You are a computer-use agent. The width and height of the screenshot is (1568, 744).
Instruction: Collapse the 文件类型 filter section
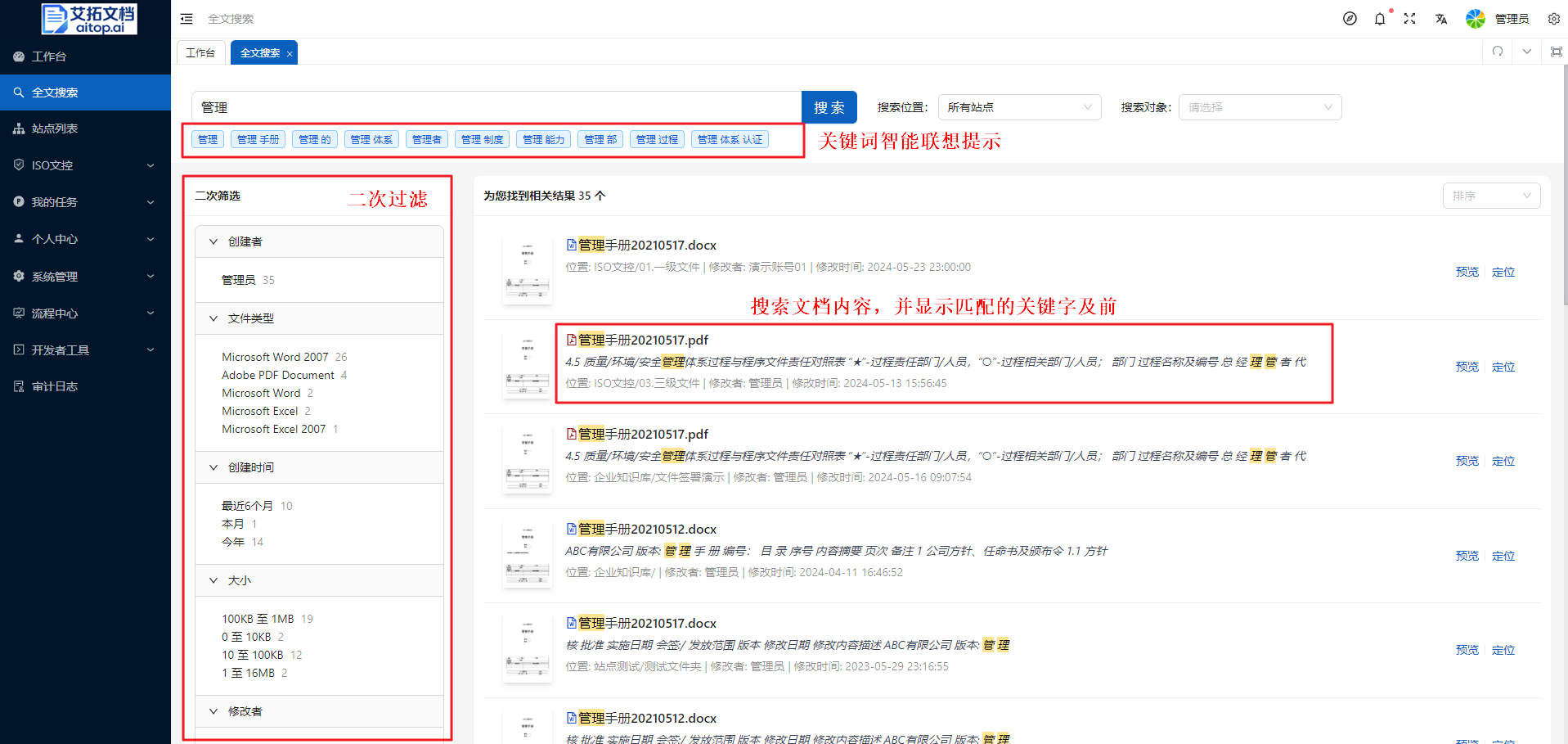(x=213, y=318)
